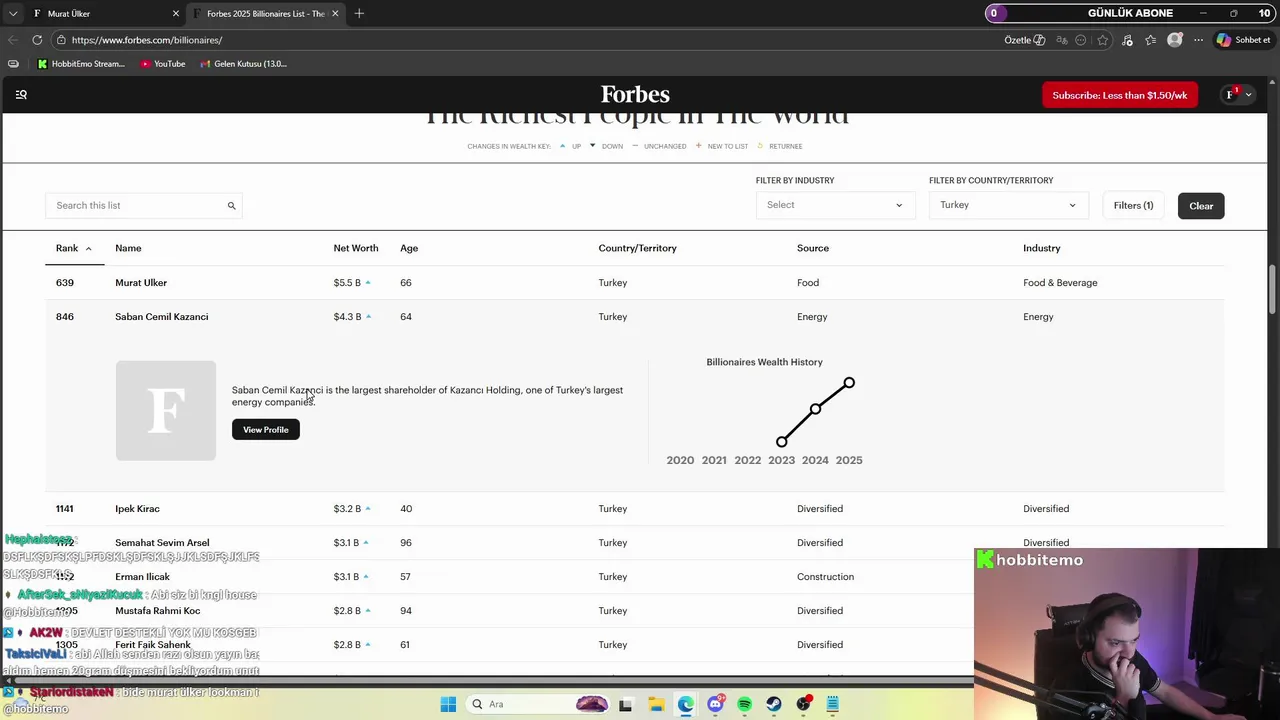Open File Explorer from the taskbar
Image resolution: width=1280 pixels, height=720 pixels.
[656, 704]
